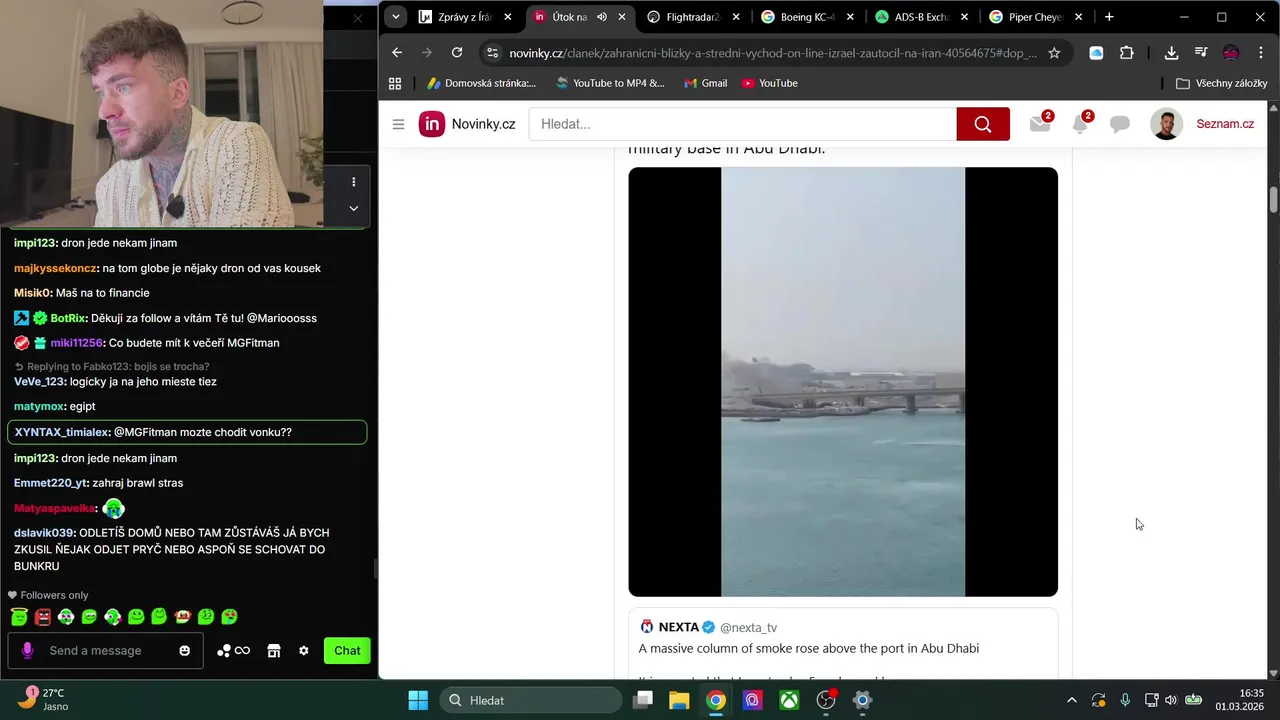Open Chrome from the taskbar
The image size is (1280, 720).
tap(716, 700)
